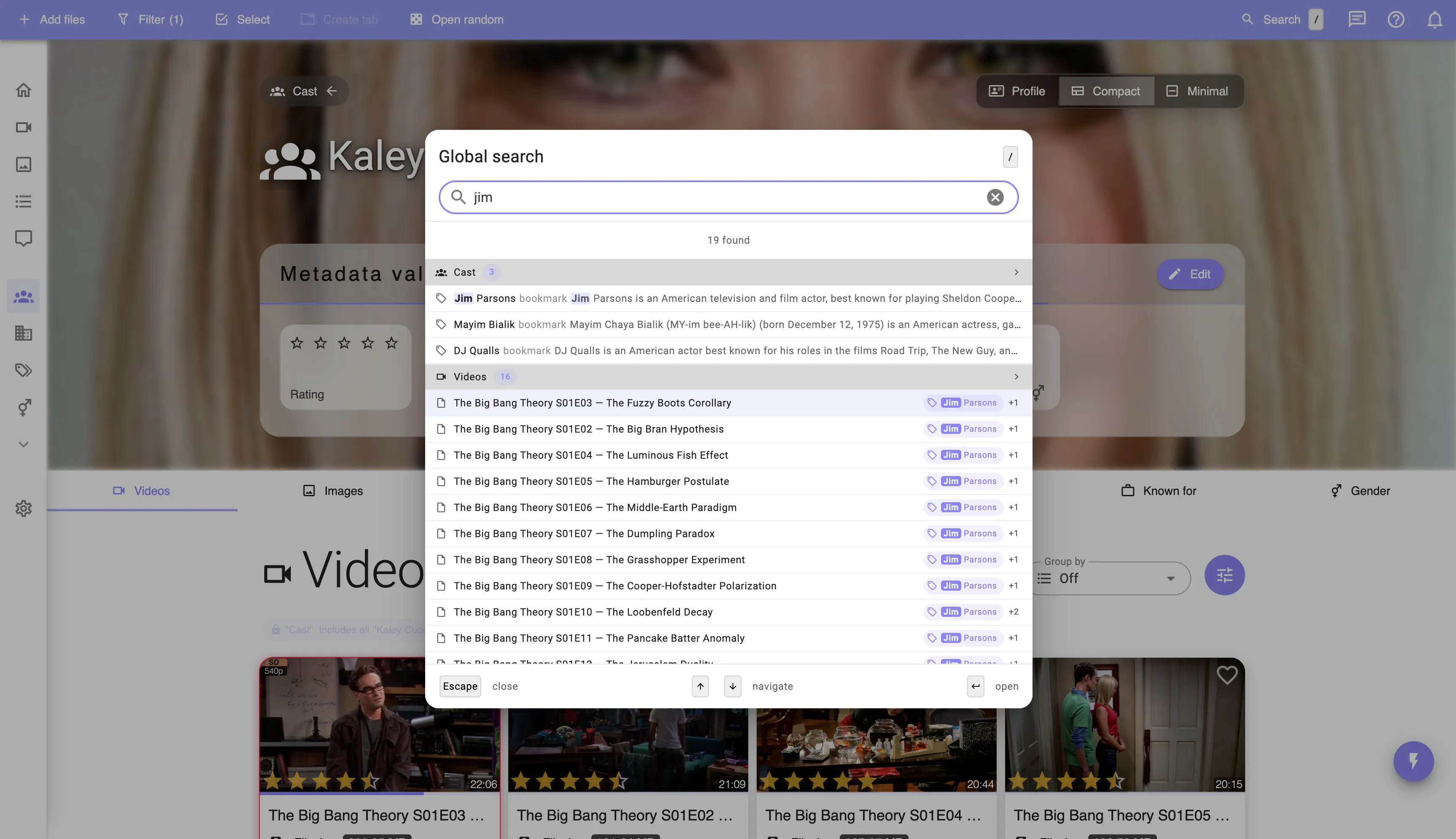
Task: Click the slash shortcut key in dialog header
Action: coord(1010,157)
